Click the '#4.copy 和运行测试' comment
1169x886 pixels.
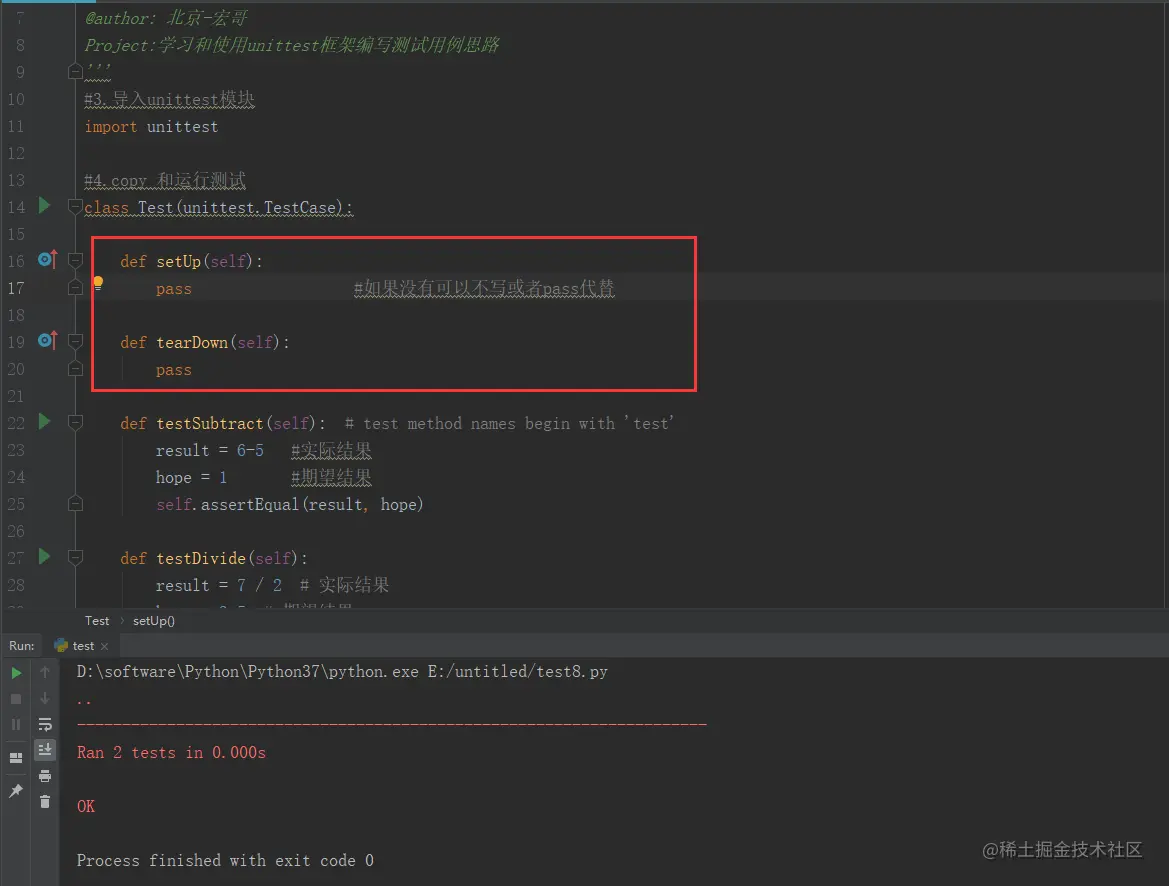[165, 180]
